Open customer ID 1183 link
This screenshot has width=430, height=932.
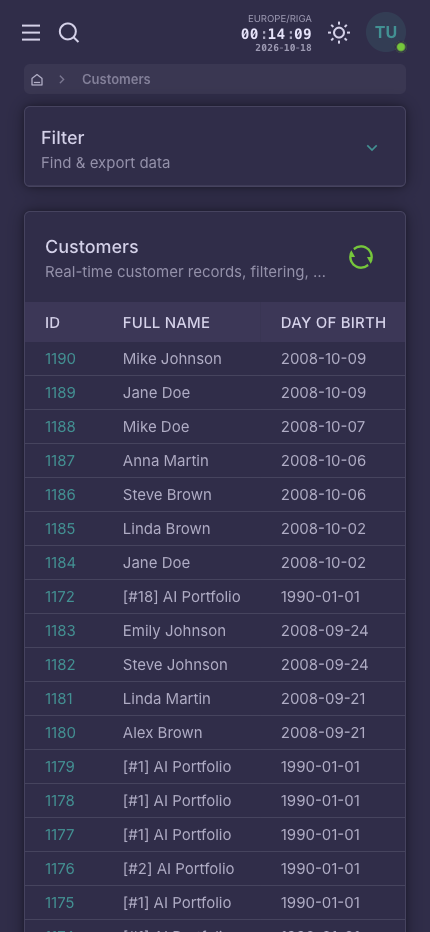click(60, 631)
